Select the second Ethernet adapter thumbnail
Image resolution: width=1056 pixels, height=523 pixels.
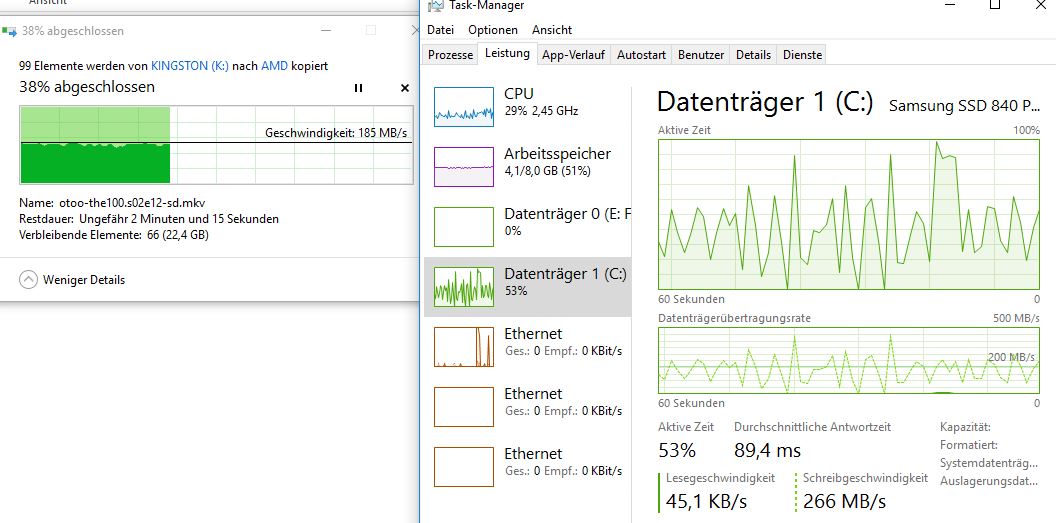(x=464, y=406)
